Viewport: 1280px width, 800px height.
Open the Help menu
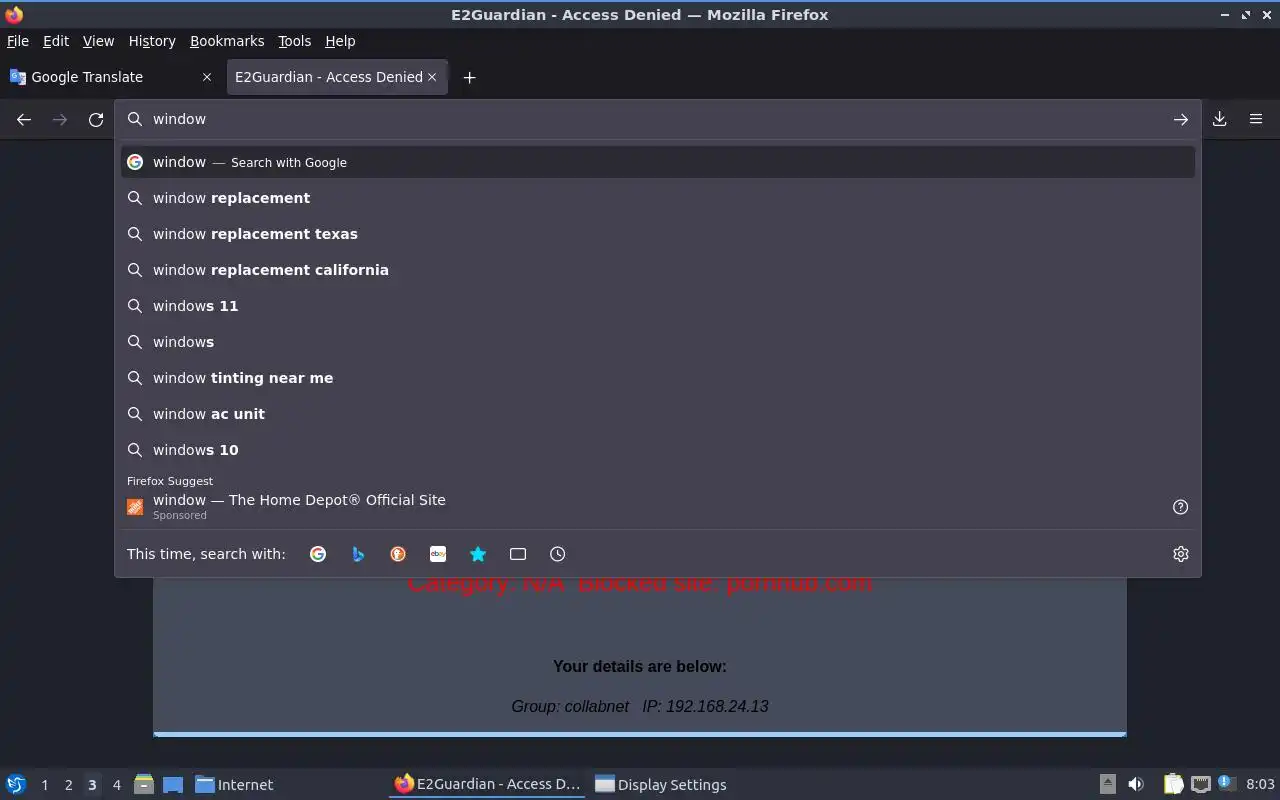pyautogui.click(x=340, y=41)
